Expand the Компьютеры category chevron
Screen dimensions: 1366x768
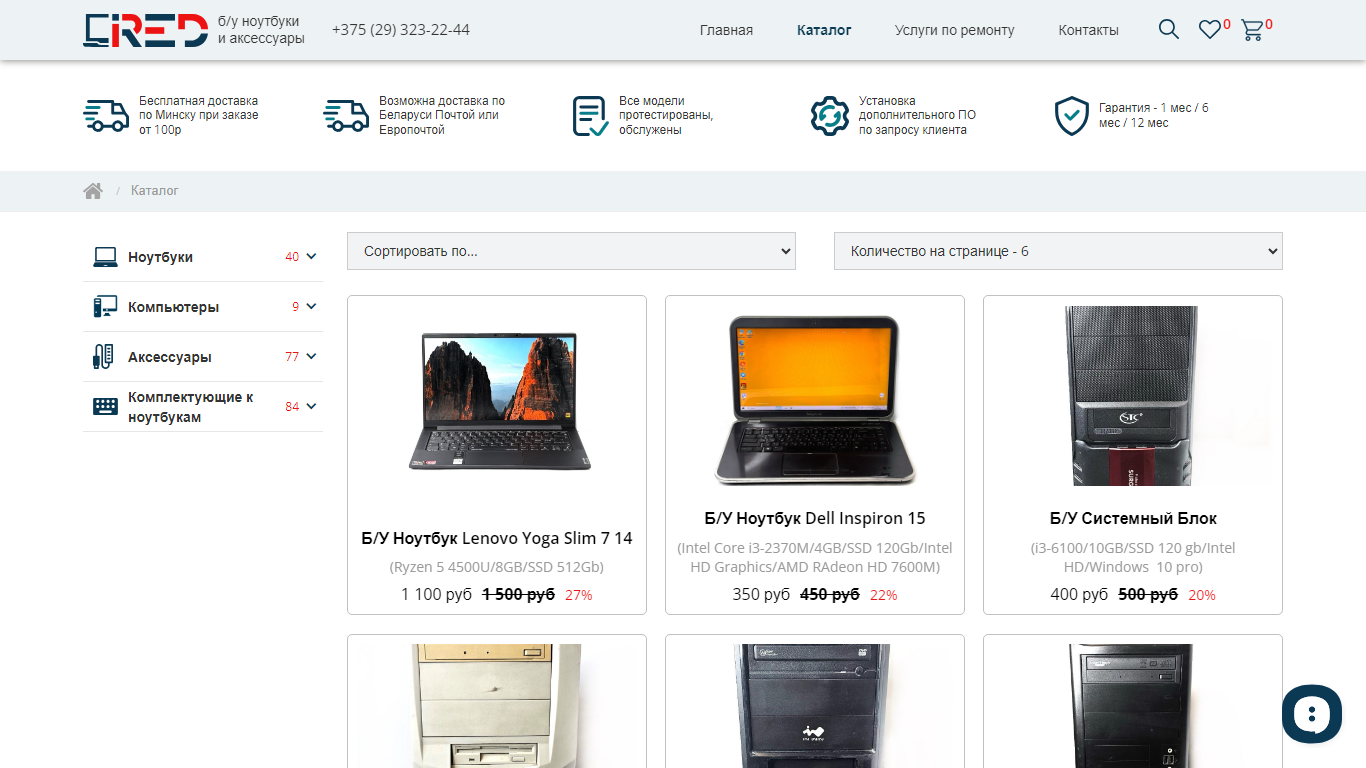point(311,307)
